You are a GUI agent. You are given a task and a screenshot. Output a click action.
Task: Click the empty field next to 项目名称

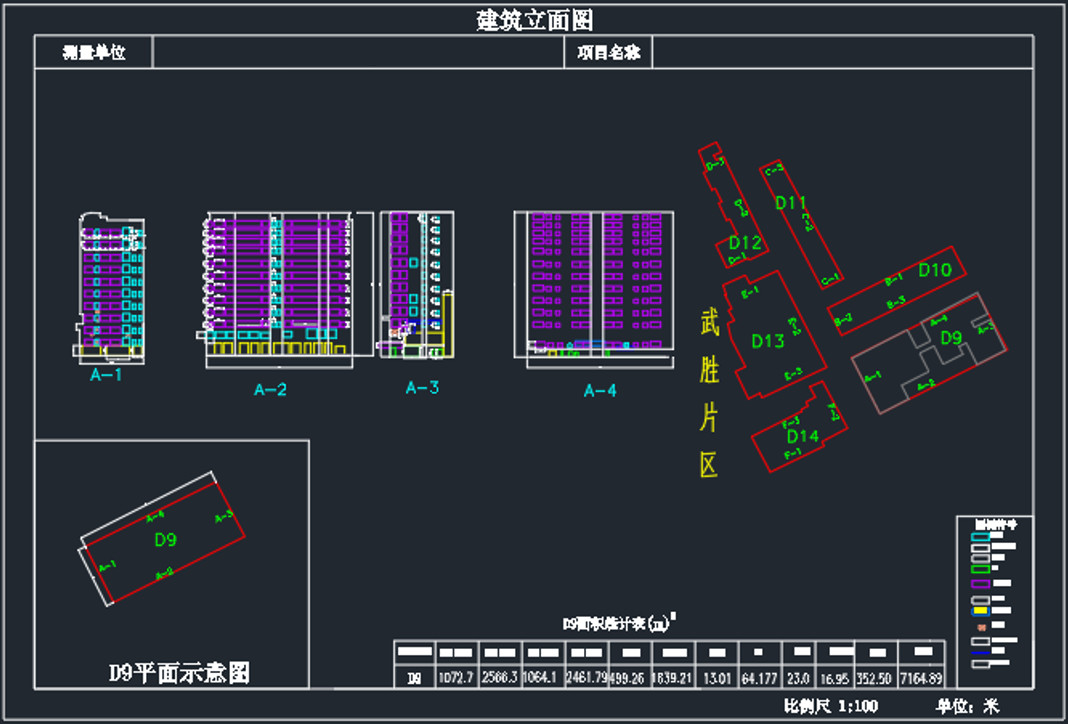(x=843, y=52)
